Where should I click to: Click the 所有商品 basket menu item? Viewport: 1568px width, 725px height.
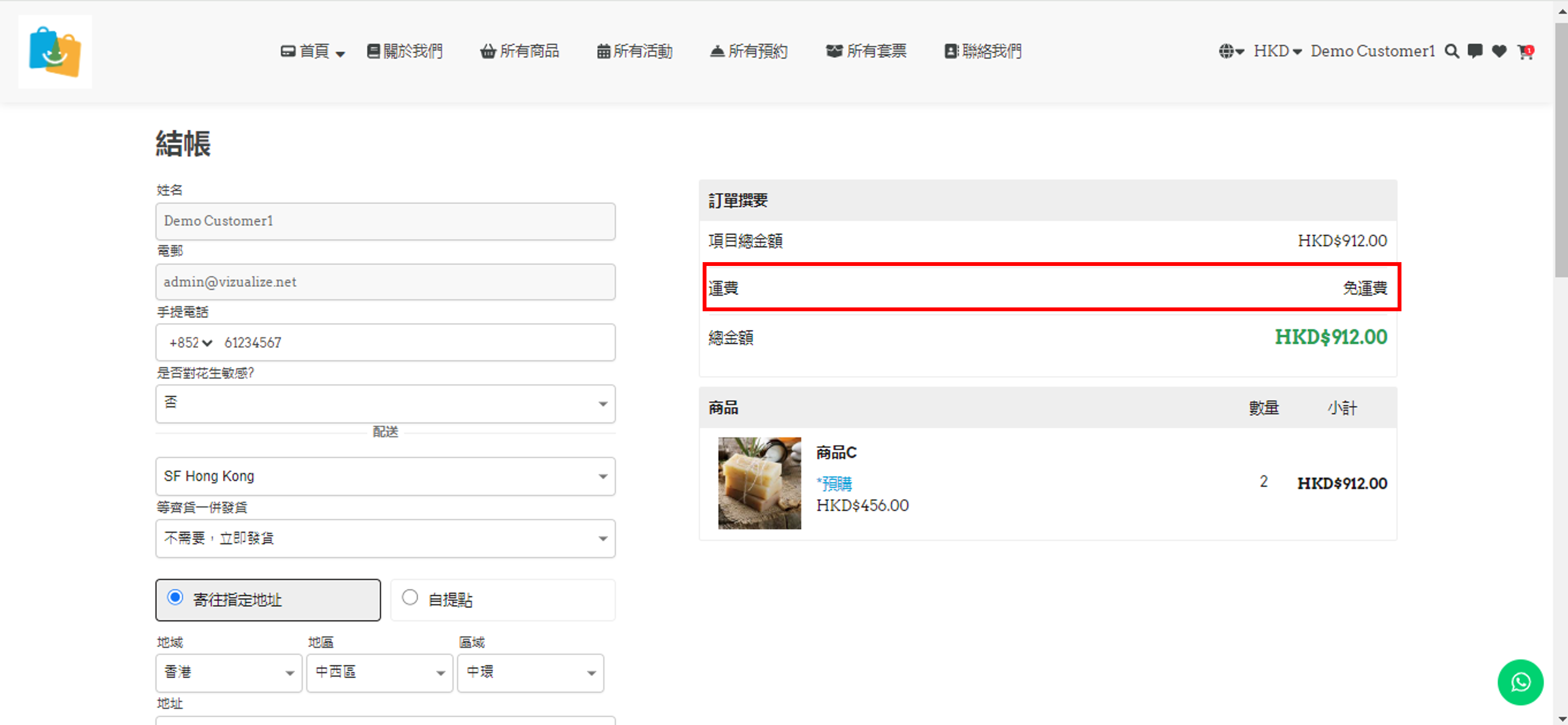pyautogui.click(x=519, y=52)
